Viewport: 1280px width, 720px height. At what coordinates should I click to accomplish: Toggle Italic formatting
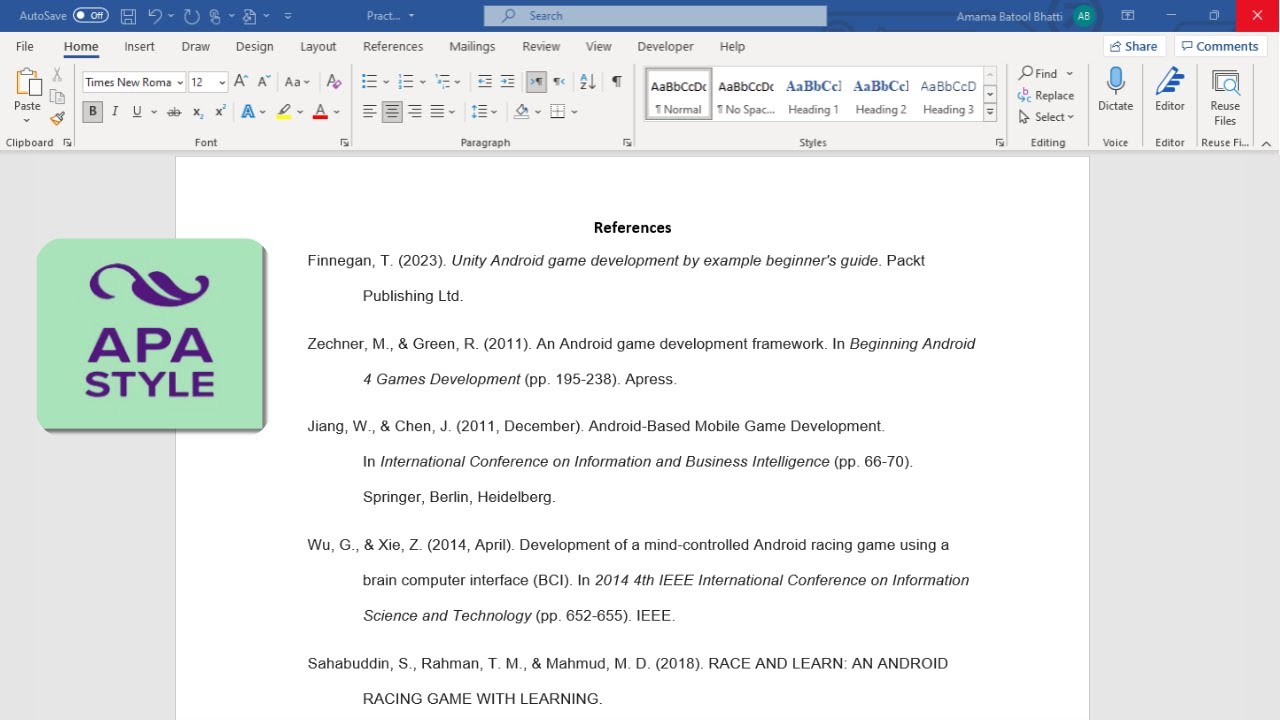pos(115,112)
